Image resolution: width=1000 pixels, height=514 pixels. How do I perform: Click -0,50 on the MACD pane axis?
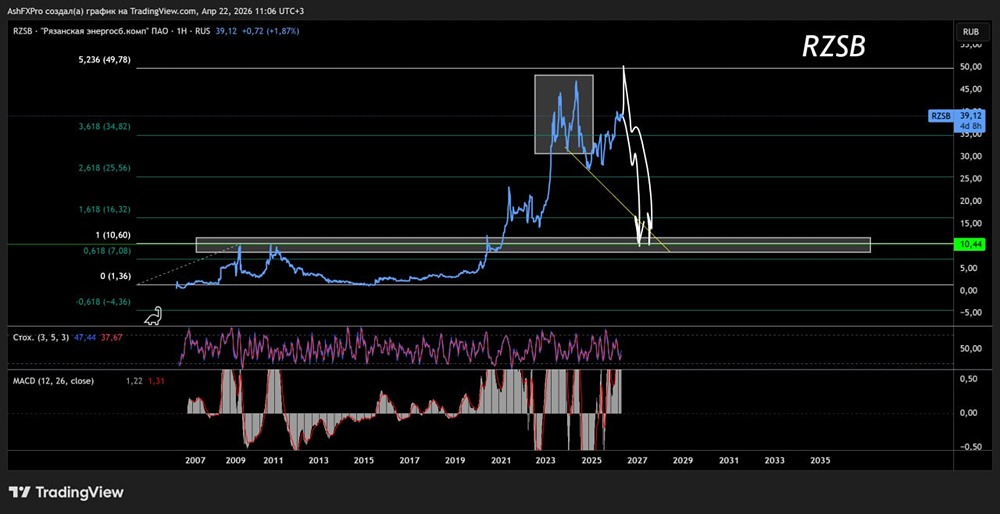click(971, 446)
